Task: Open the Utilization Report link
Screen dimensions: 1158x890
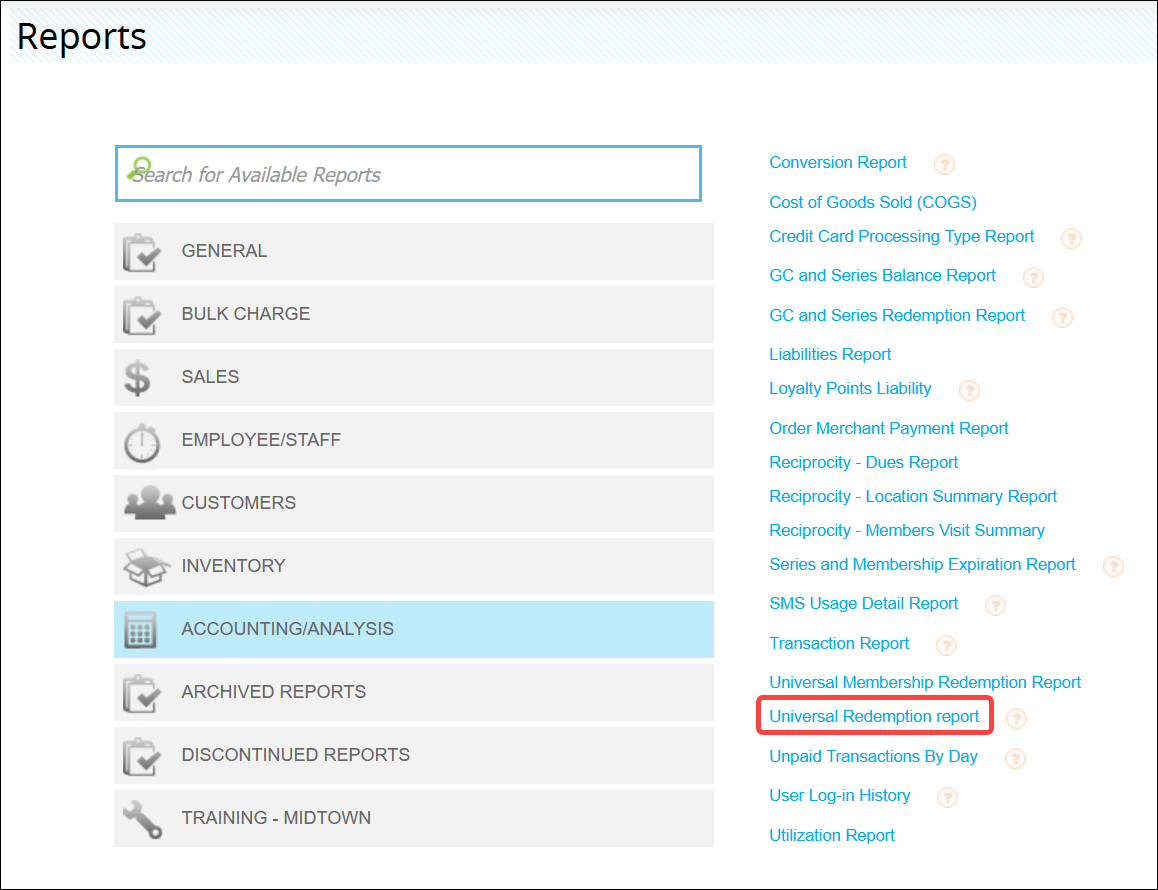Action: tap(832, 835)
